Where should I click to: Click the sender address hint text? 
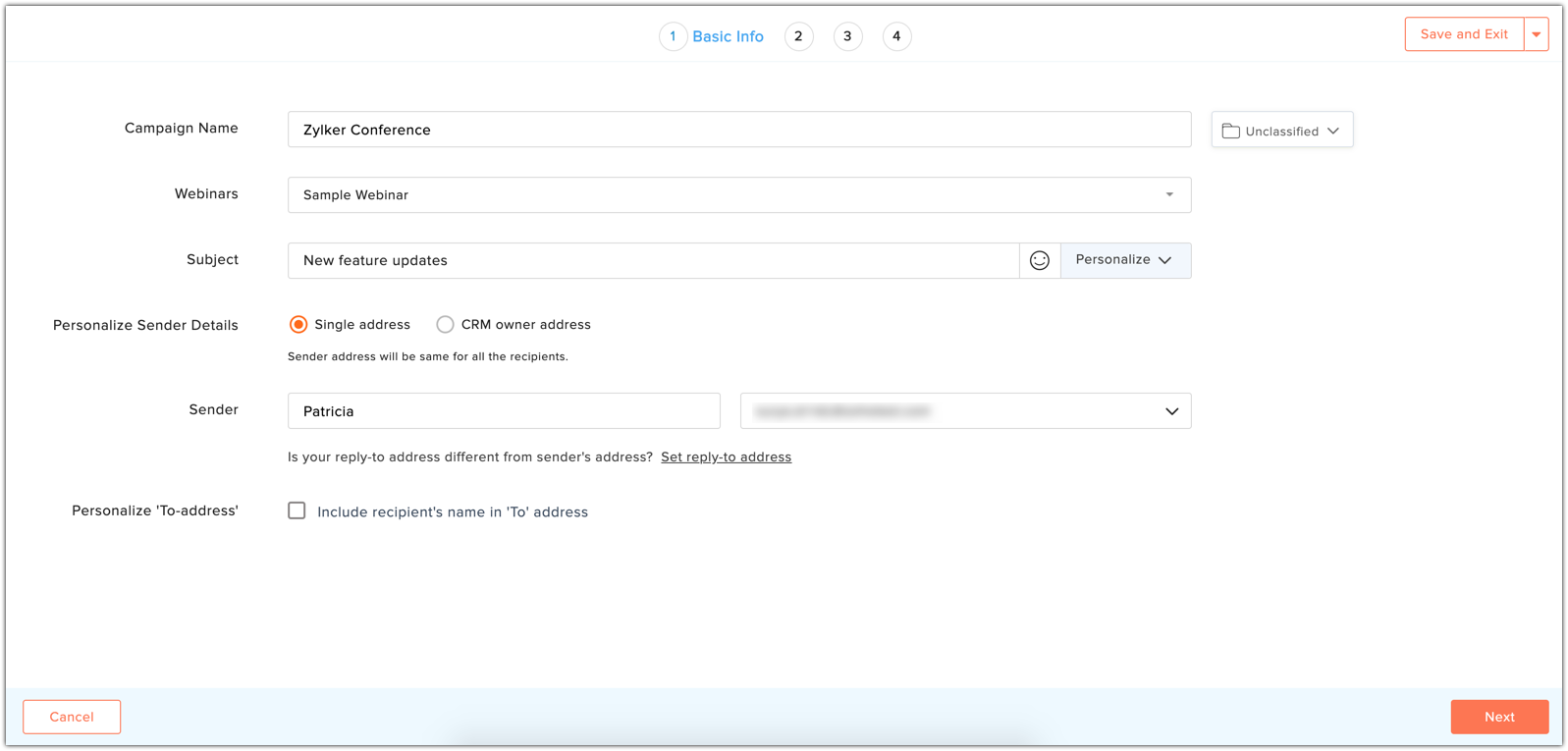point(427,356)
